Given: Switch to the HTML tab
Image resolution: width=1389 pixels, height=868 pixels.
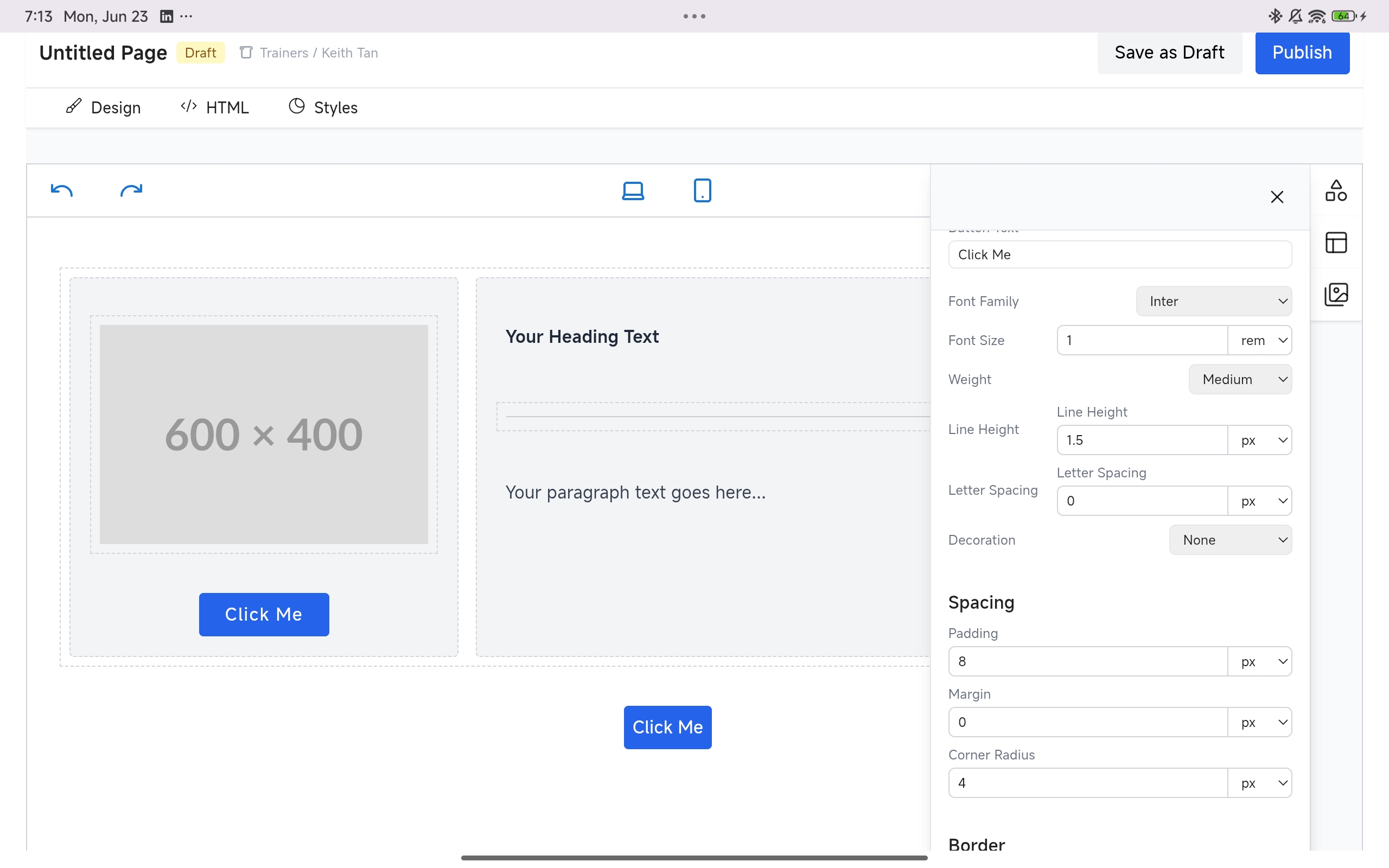Looking at the screenshot, I should coord(215,107).
